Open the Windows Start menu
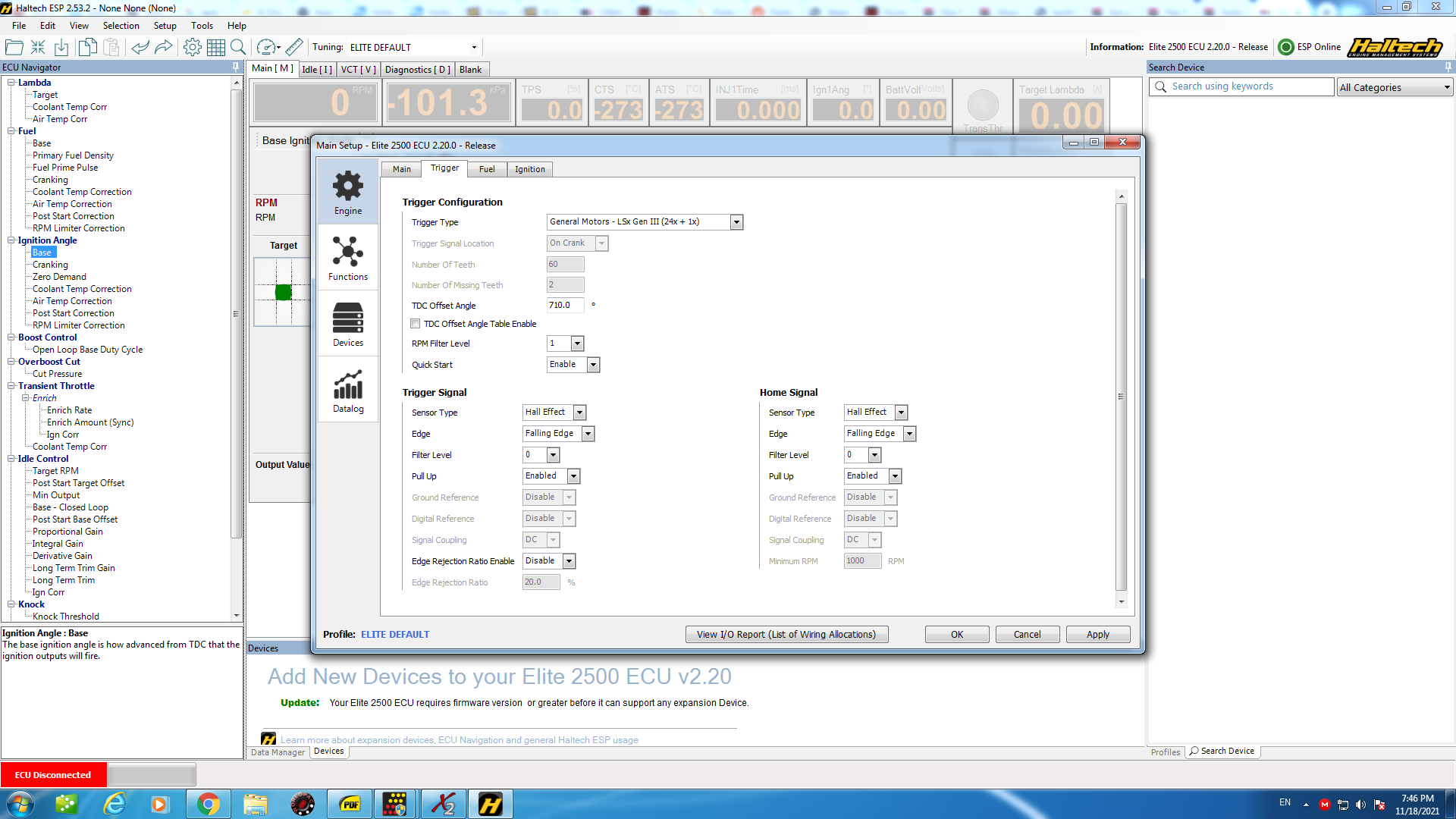The width and height of the screenshot is (1456, 819). tap(20, 804)
